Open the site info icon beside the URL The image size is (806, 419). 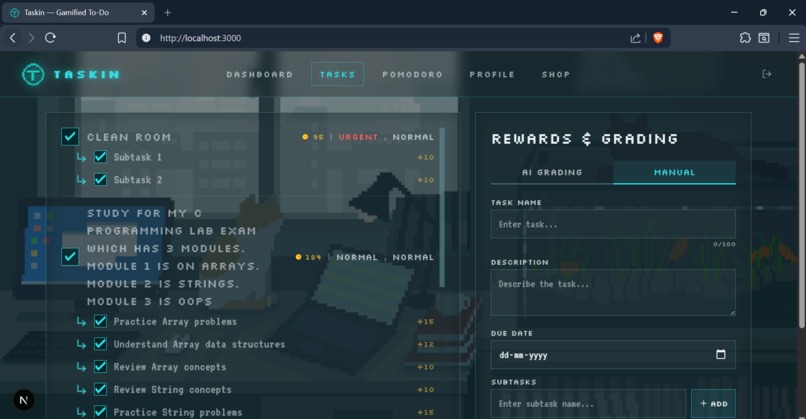coord(146,38)
